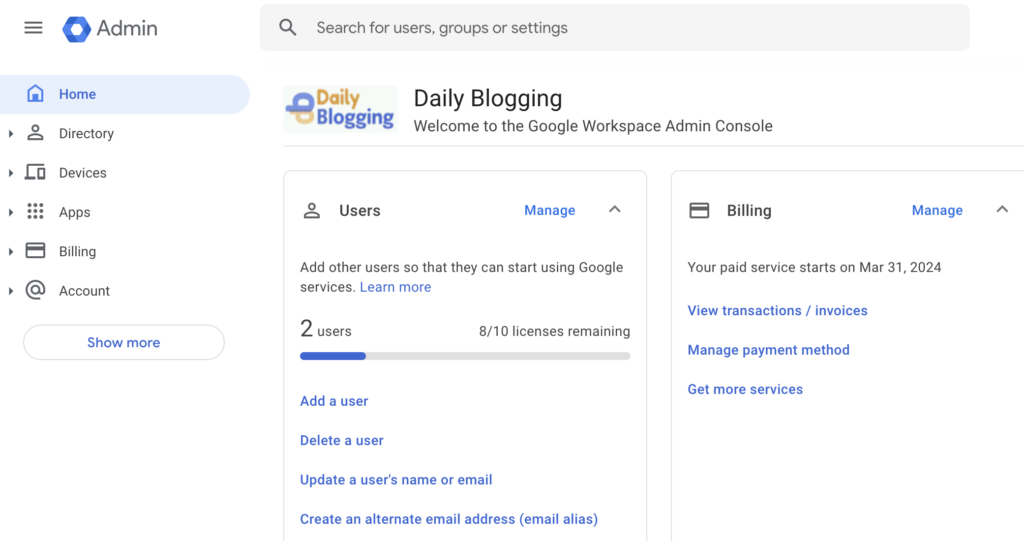
Task: Open the hamburger main menu icon
Action: 33,28
